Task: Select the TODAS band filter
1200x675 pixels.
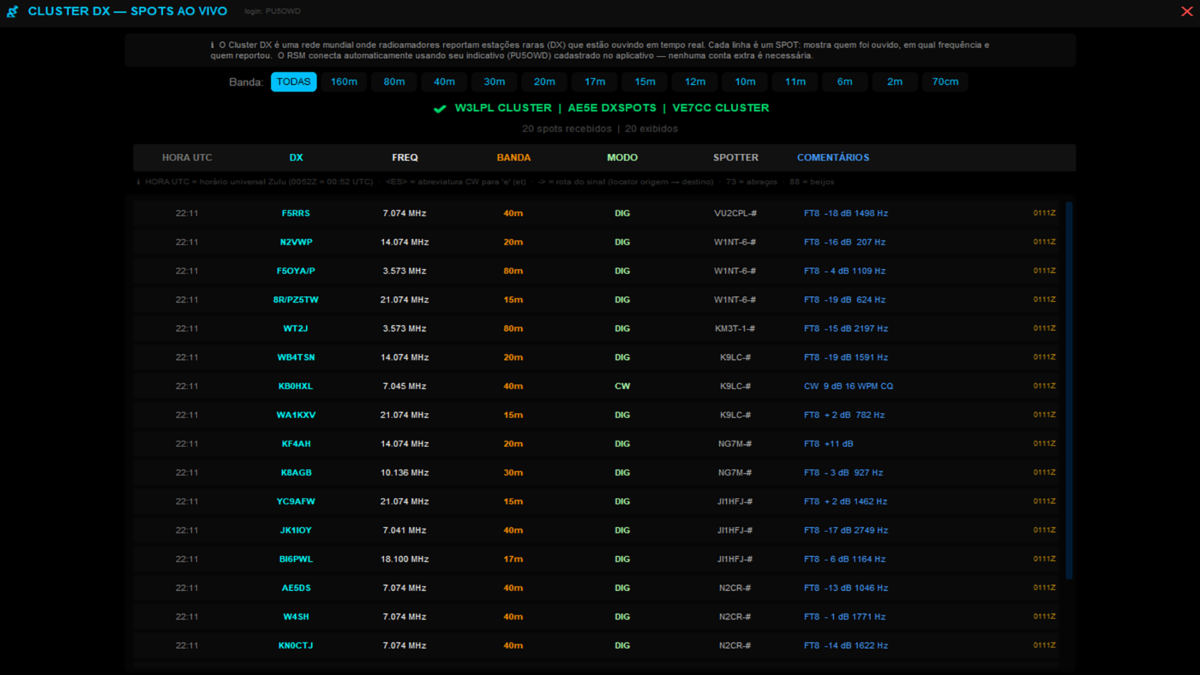Action: [x=293, y=82]
